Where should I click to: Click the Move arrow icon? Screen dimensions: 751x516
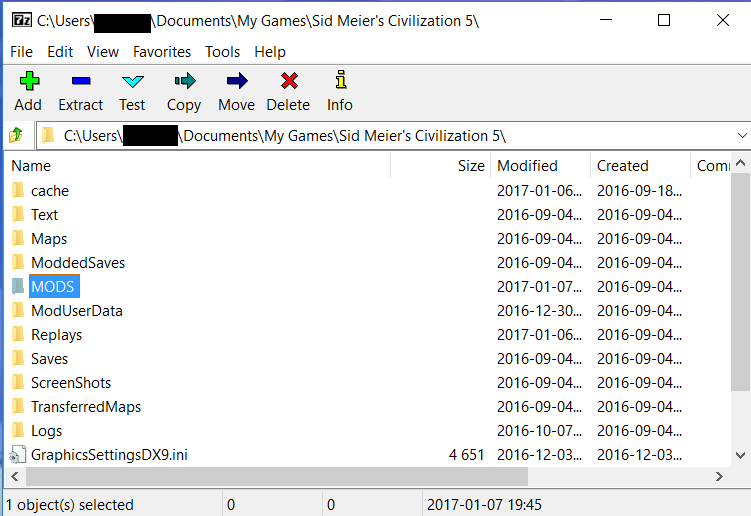tap(237, 81)
